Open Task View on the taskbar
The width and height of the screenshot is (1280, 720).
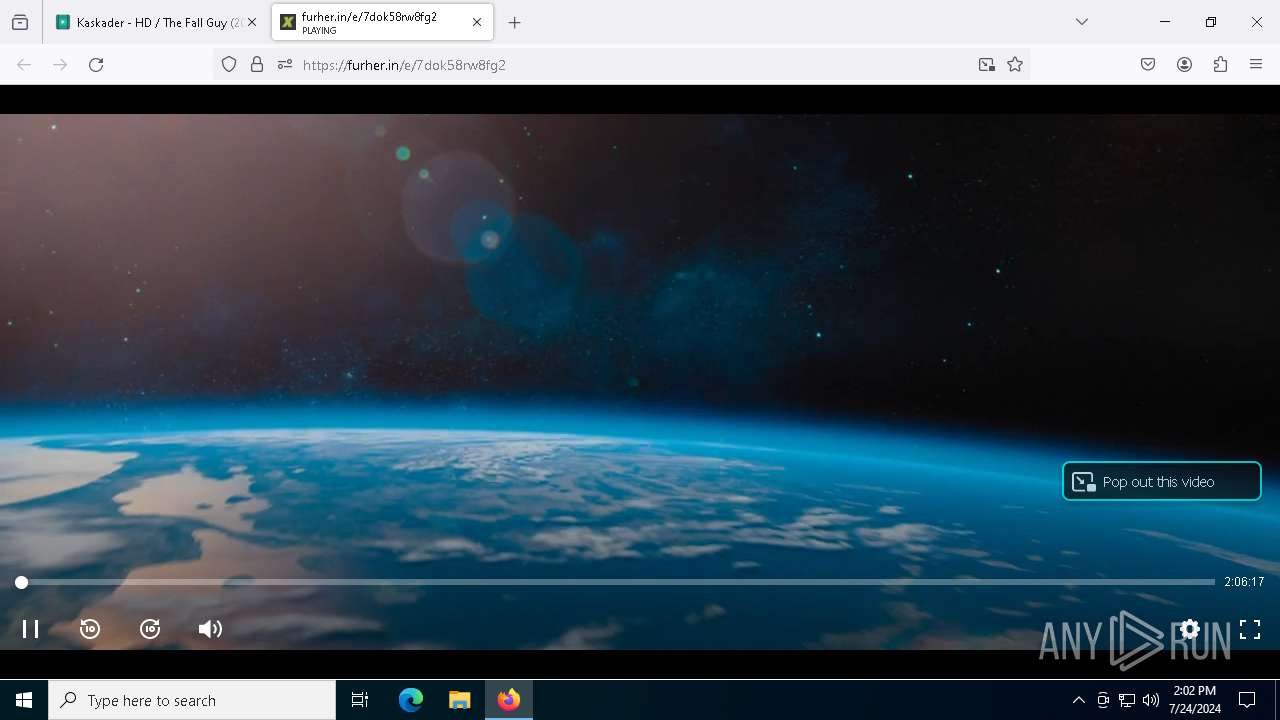click(x=360, y=700)
